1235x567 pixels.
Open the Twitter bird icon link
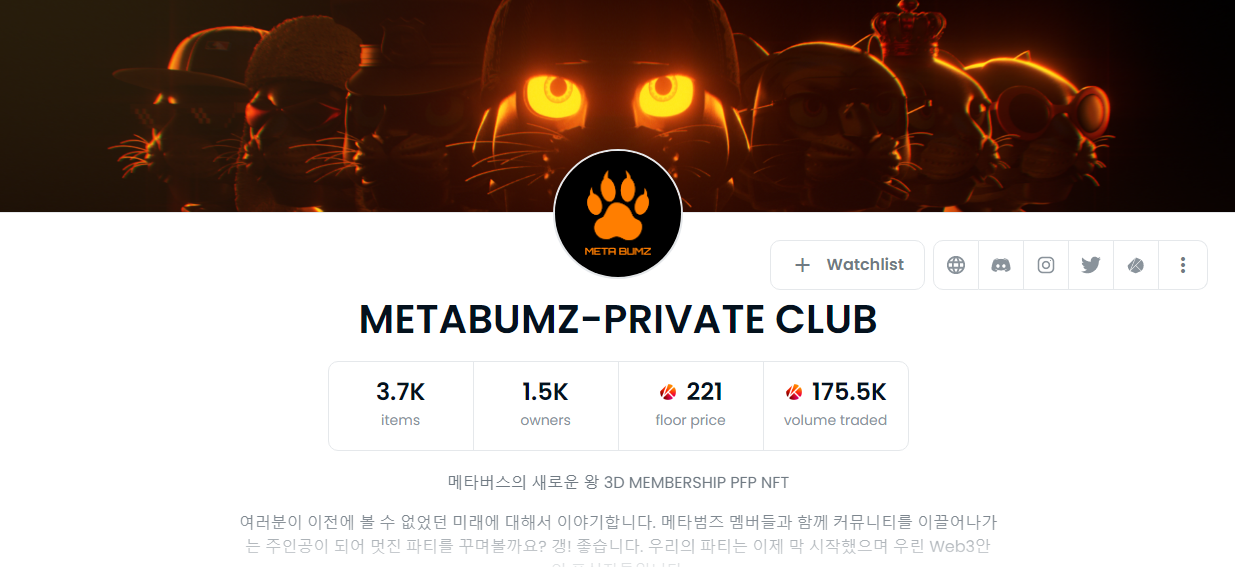coord(1091,265)
